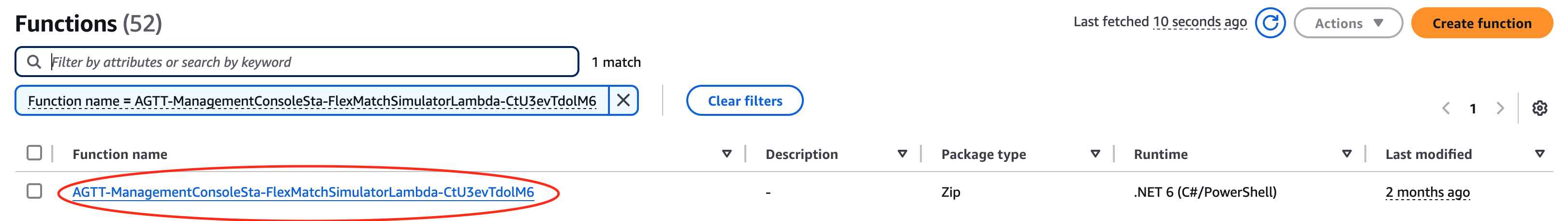Refresh the functions list
This screenshot has width=1568, height=221.
1271,23
